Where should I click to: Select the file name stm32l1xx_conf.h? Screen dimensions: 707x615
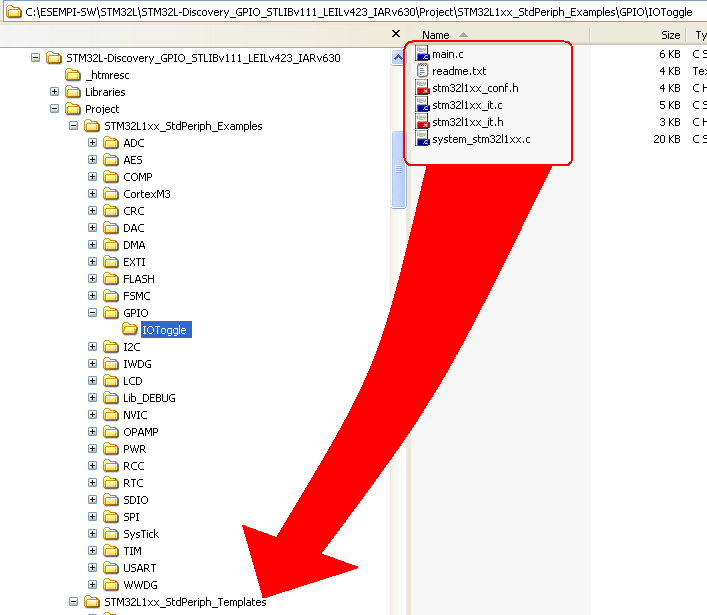(x=475, y=88)
